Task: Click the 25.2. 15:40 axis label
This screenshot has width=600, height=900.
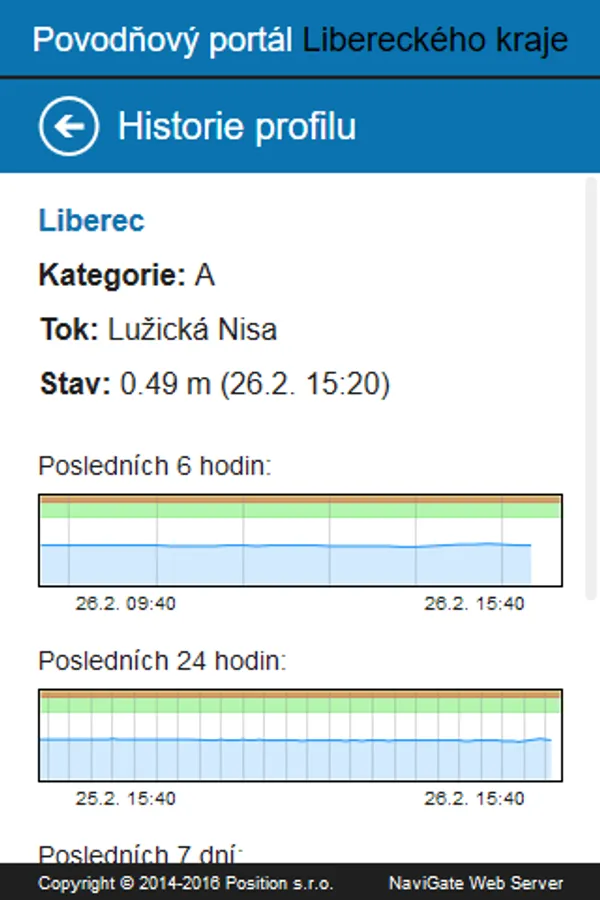Action: coord(126,798)
